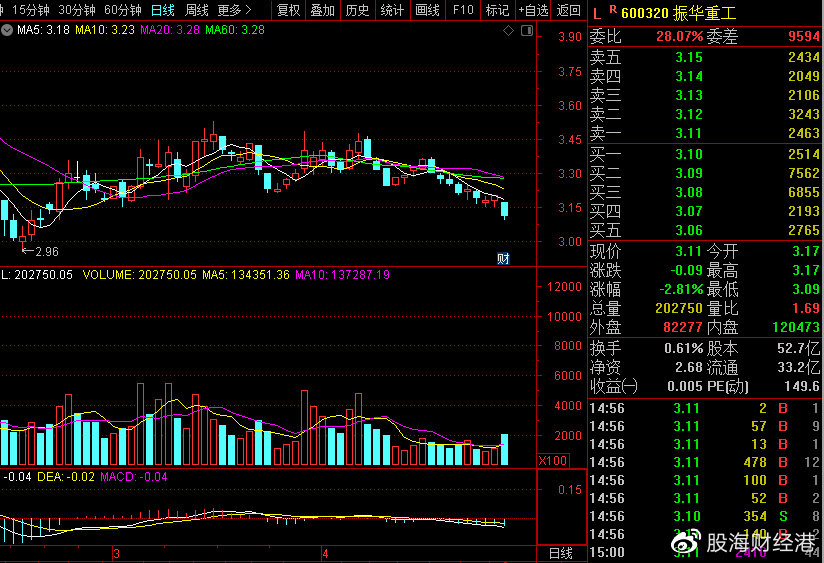Select the 卖二 3.12 order row

pos(705,114)
